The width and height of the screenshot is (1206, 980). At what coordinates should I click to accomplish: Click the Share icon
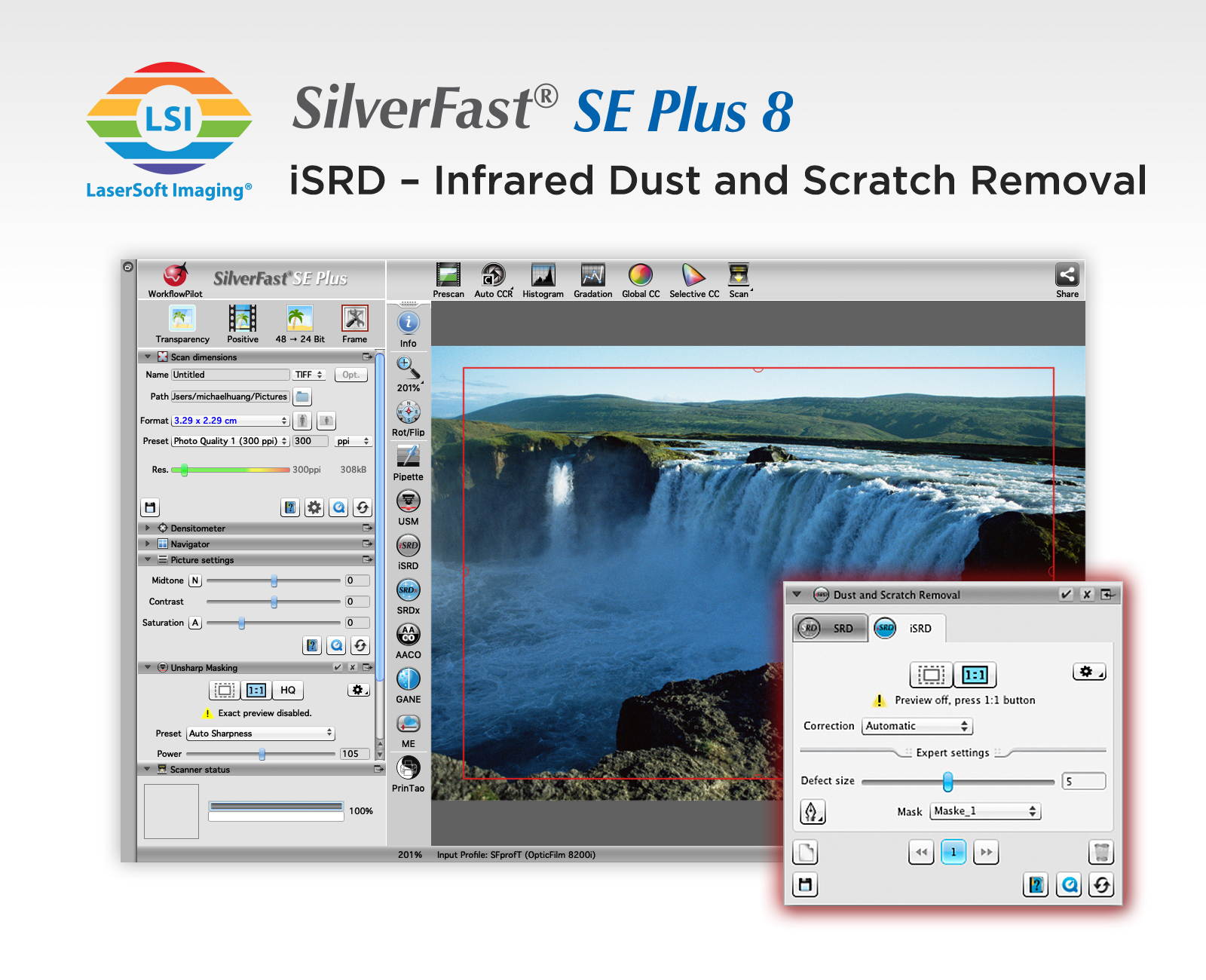coord(1067,274)
